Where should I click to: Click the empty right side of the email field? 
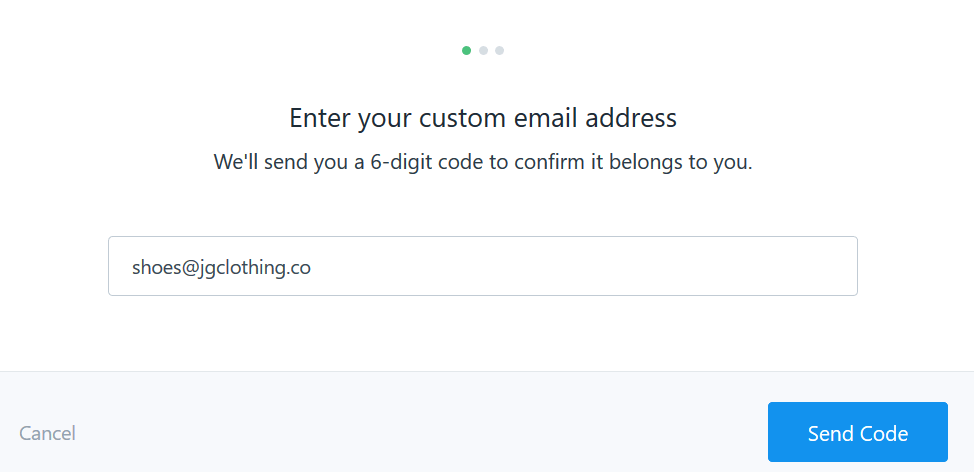click(x=650, y=266)
